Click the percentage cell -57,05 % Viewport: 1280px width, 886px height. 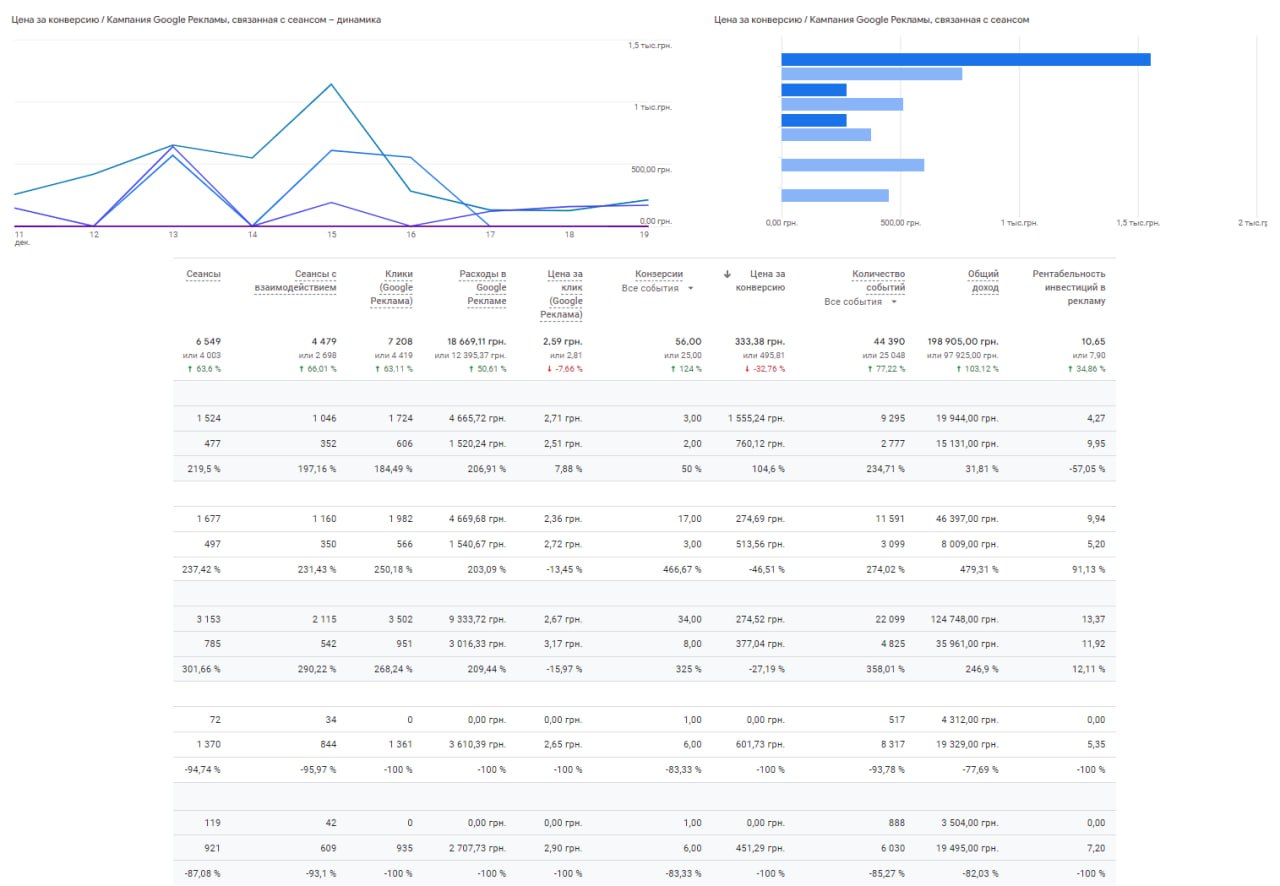tap(1086, 468)
